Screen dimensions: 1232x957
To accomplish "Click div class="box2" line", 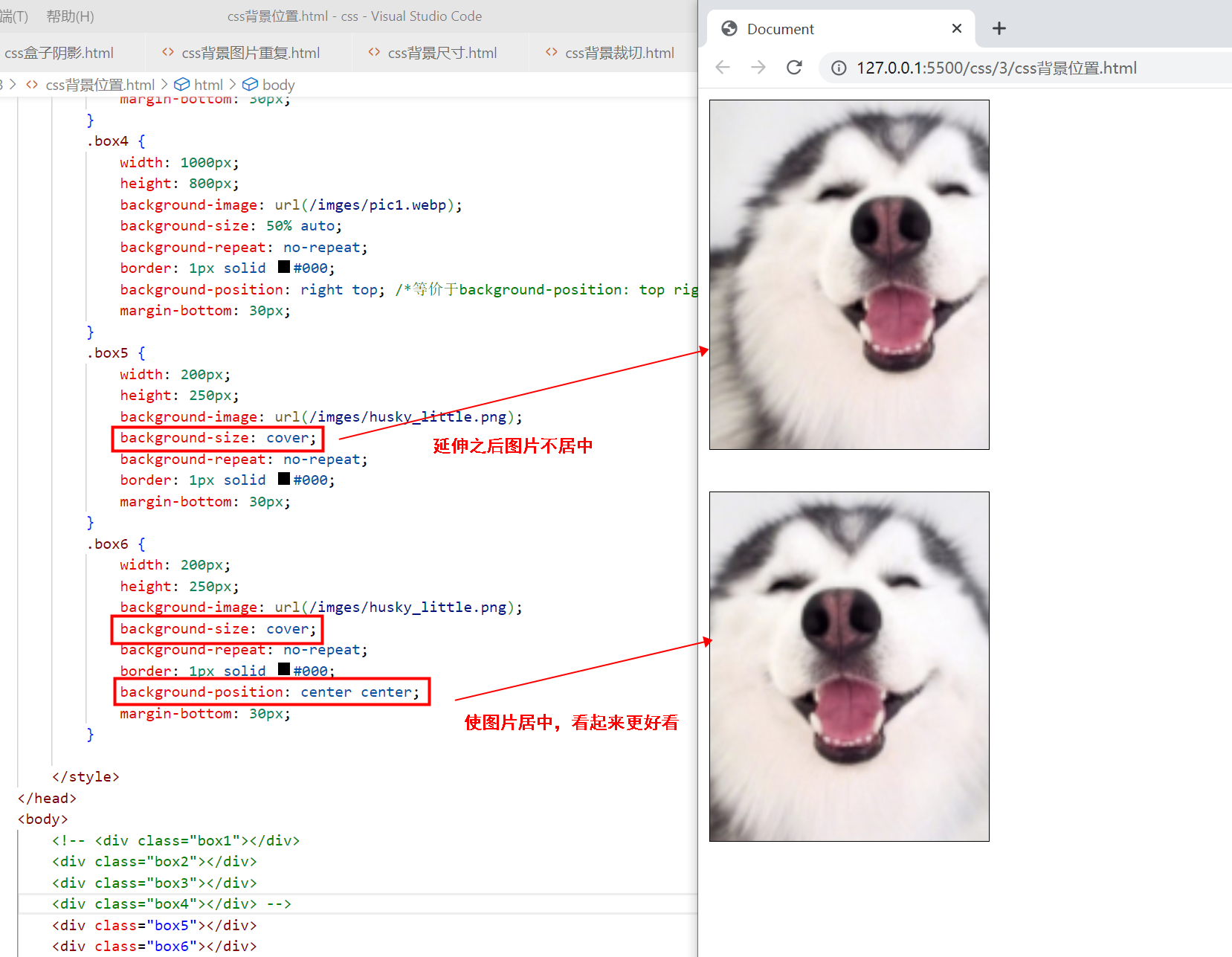I will click(x=154, y=862).
